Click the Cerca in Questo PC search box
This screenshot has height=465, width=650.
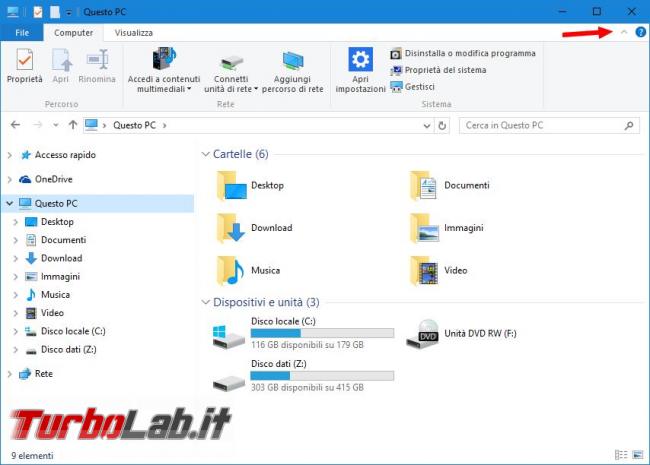click(x=549, y=126)
